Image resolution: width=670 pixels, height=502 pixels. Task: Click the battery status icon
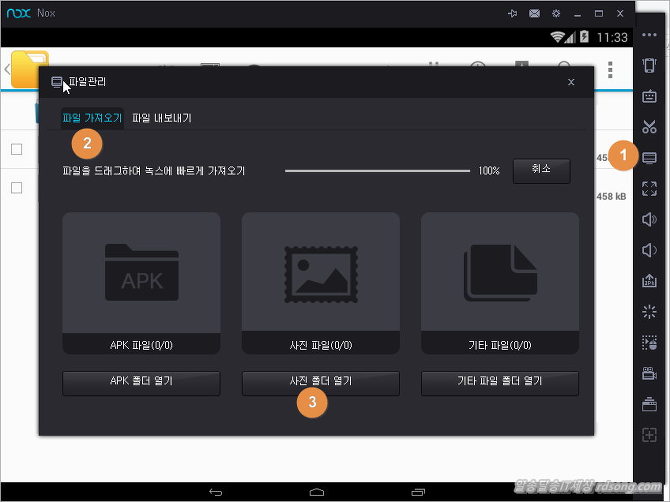point(584,37)
